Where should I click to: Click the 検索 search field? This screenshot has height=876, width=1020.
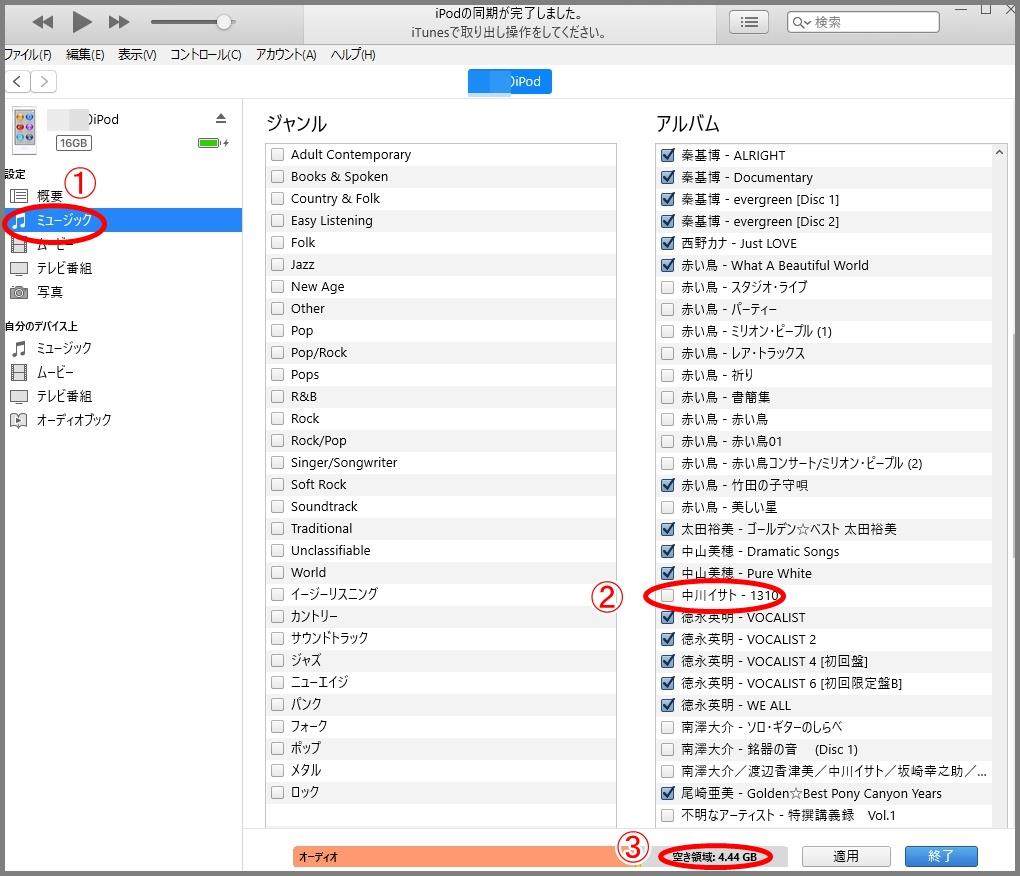point(863,22)
